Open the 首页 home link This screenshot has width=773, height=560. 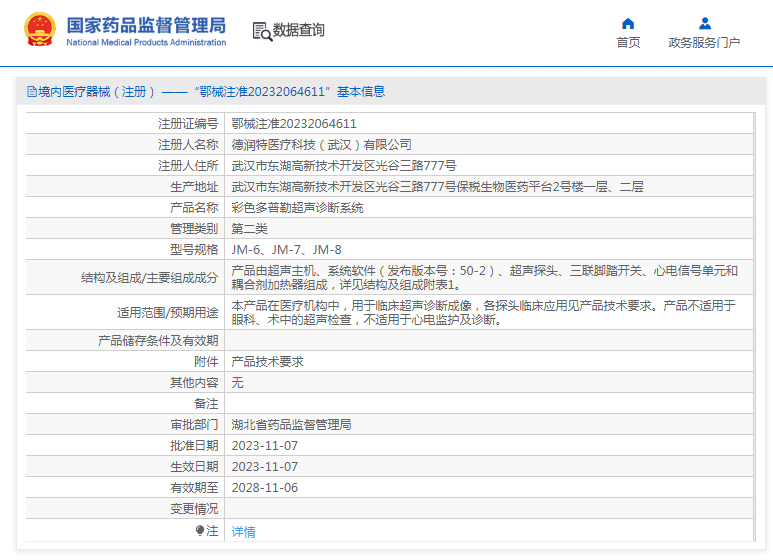coord(628,43)
